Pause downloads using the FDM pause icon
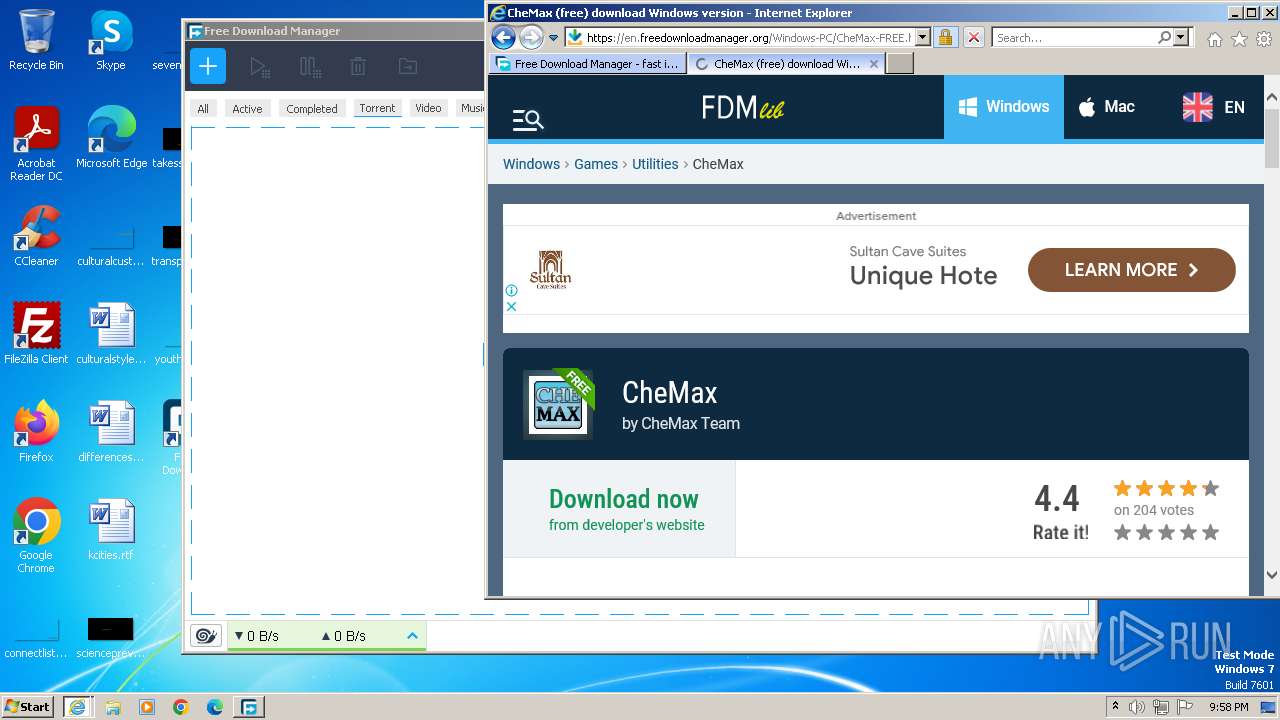The height and width of the screenshot is (720, 1280). (310, 67)
